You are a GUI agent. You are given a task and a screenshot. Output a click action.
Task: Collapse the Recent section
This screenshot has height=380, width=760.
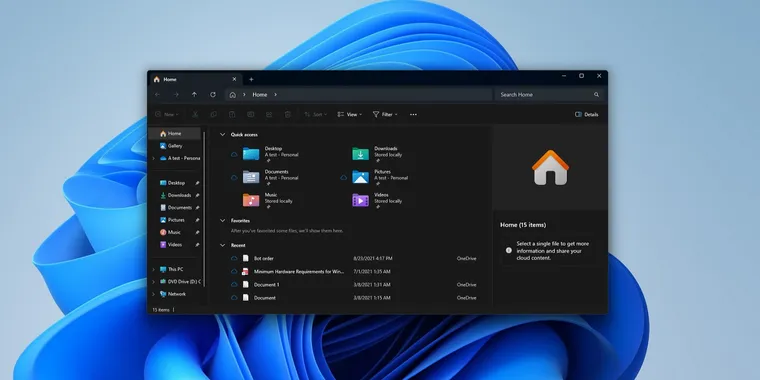(x=222, y=245)
